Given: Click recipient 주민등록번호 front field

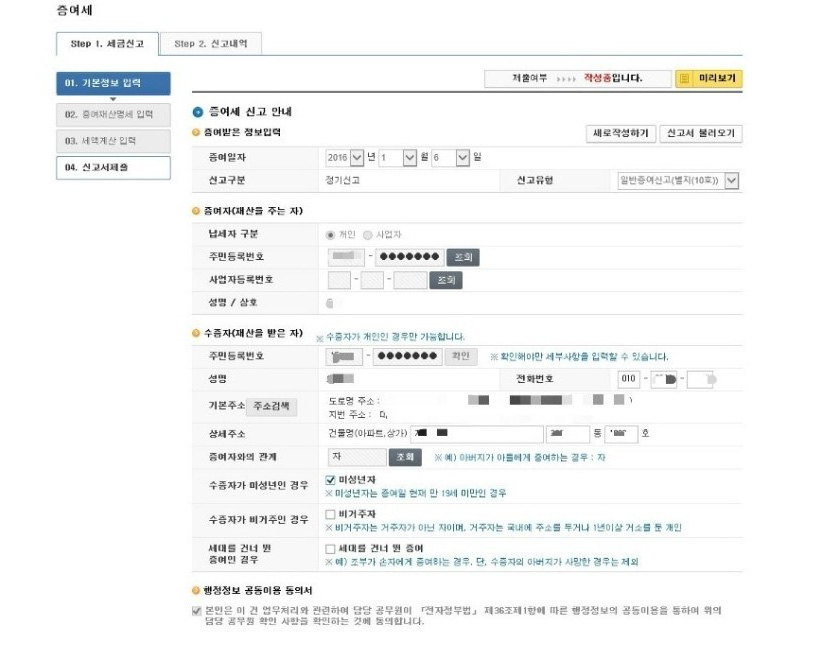Looking at the screenshot, I should [344, 357].
